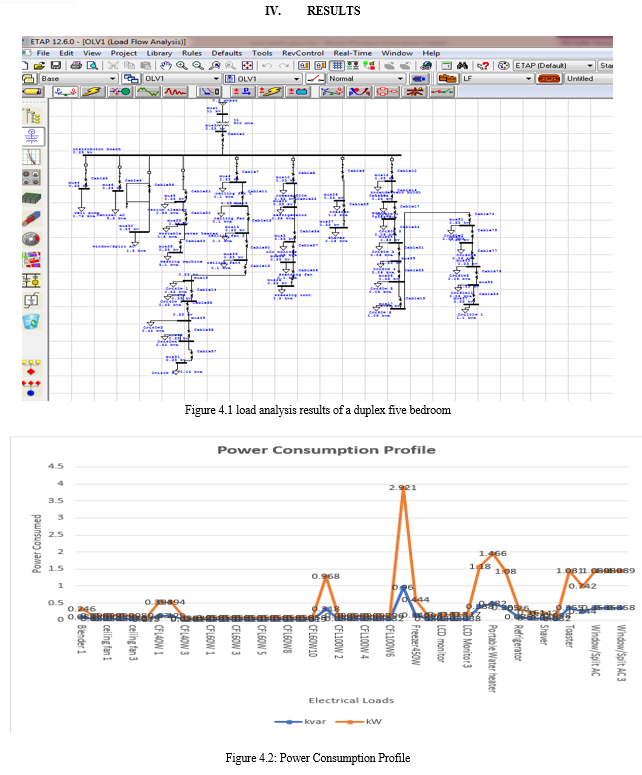Image resolution: width=642 pixels, height=775 pixels.
Task: Open the ETAP (Default) theme dropdown
Action: [x=554, y=65]
